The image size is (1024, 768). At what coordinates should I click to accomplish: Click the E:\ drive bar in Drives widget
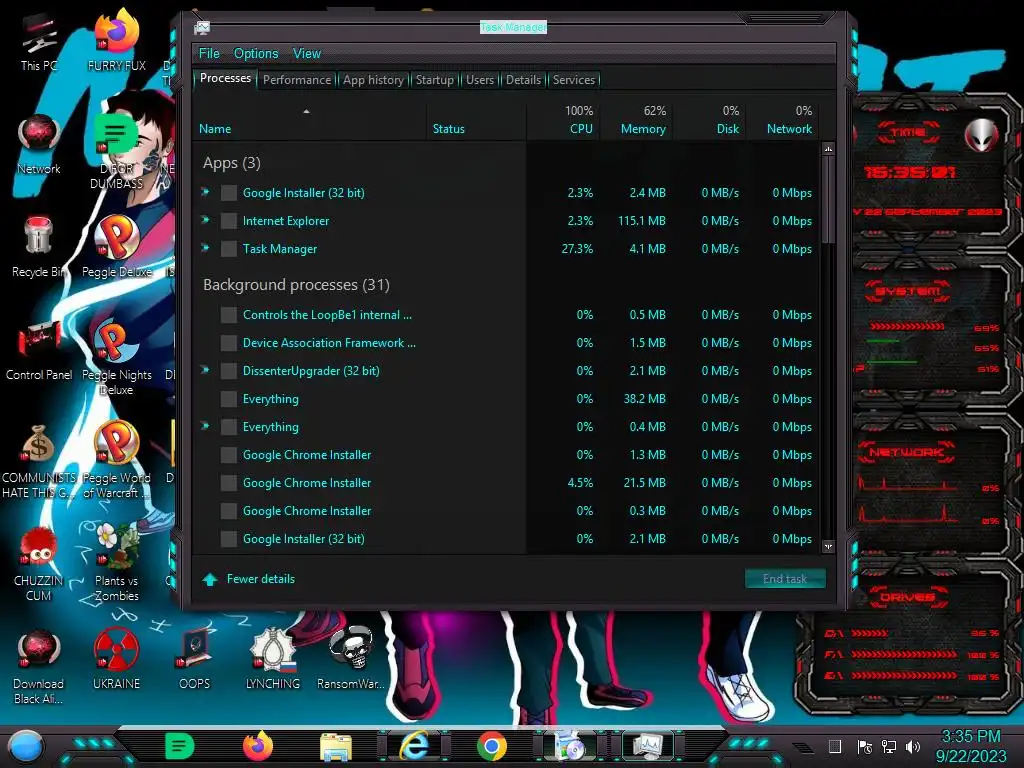click(904, 676)
